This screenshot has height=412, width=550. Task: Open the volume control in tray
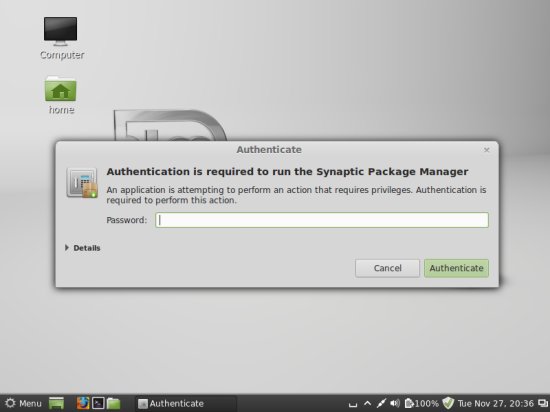(395, 404)
